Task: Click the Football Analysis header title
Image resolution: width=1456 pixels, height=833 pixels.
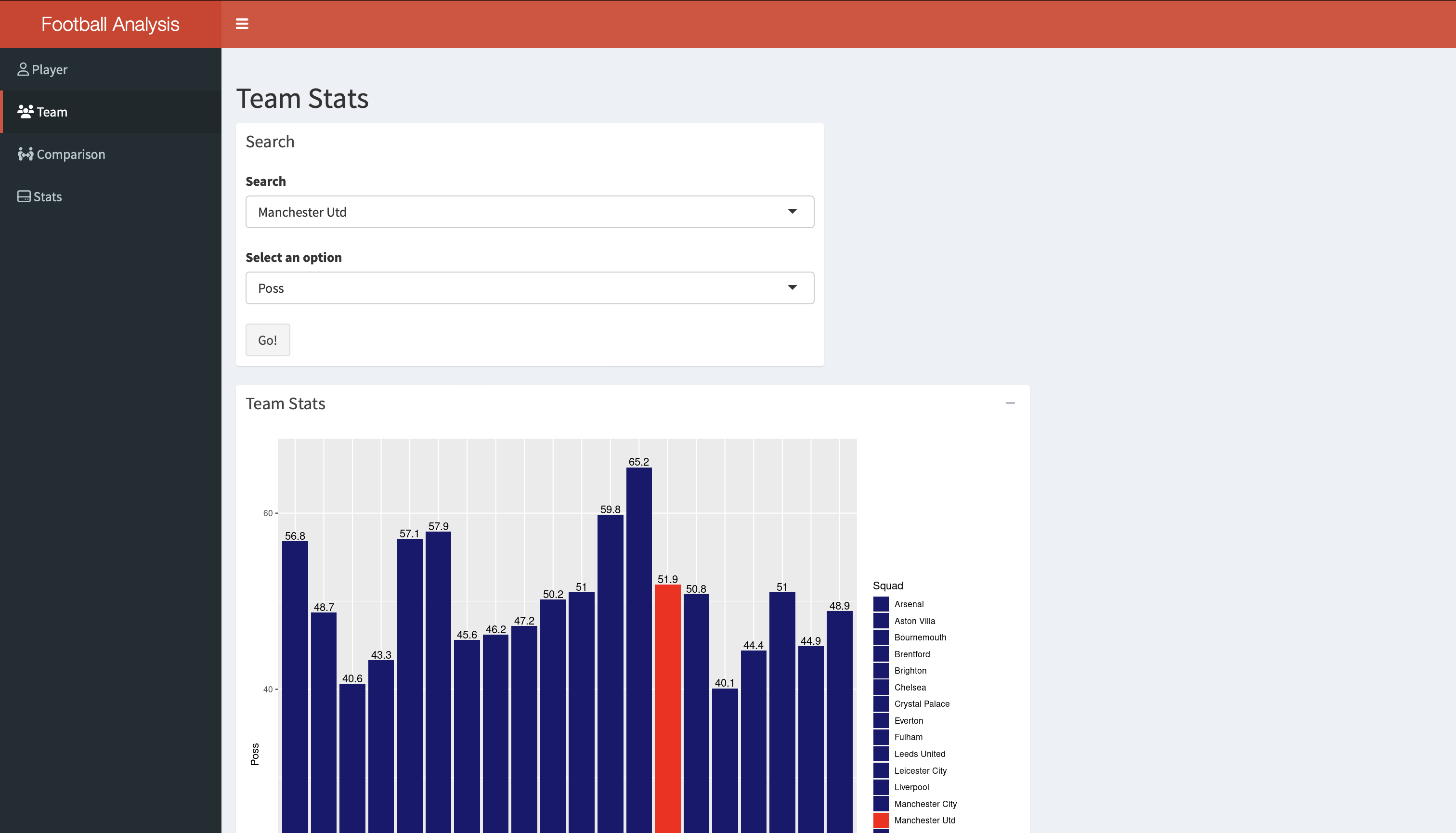Action: [x=110, y=24]
